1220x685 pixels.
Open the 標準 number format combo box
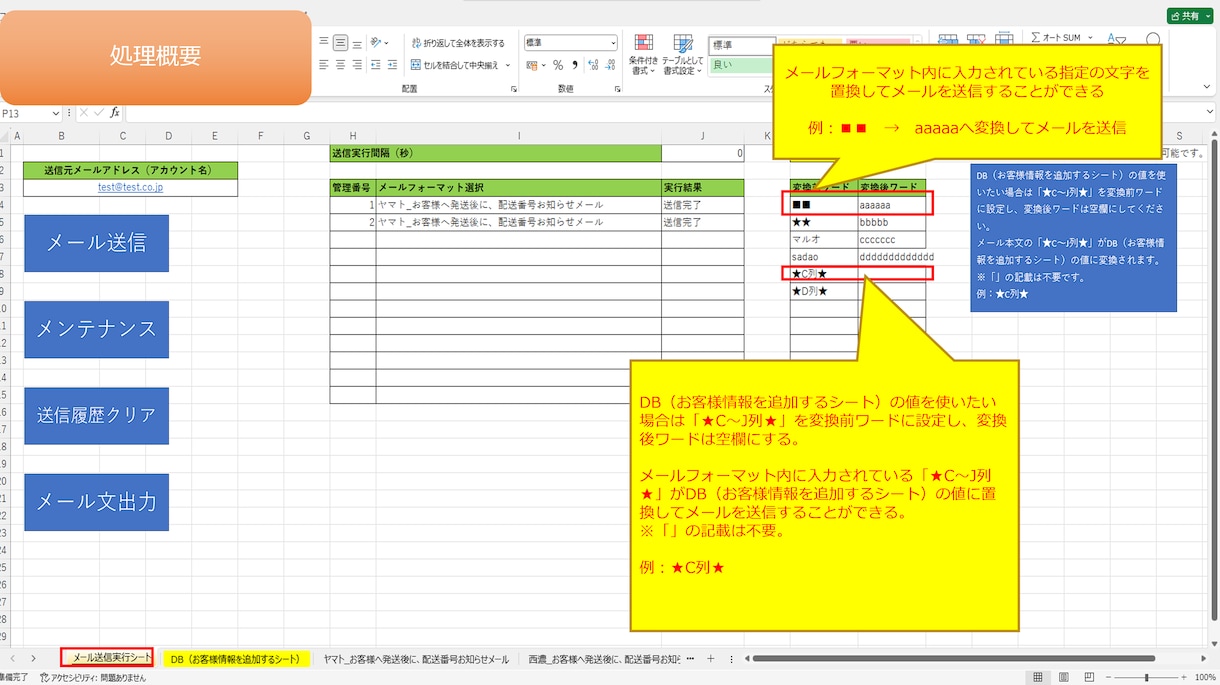571,43
